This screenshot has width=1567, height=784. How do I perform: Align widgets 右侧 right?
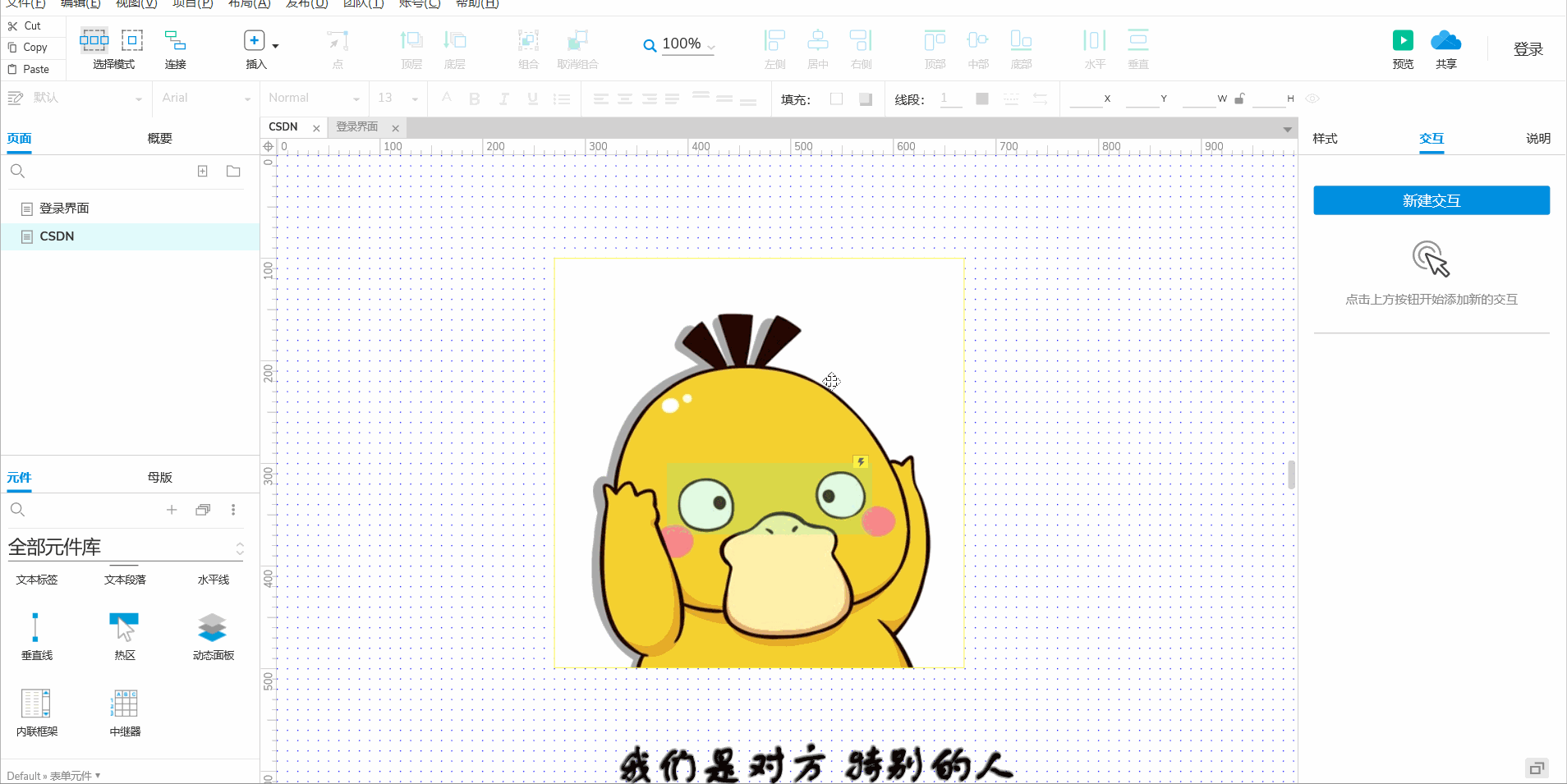click(x=861, y=48)
